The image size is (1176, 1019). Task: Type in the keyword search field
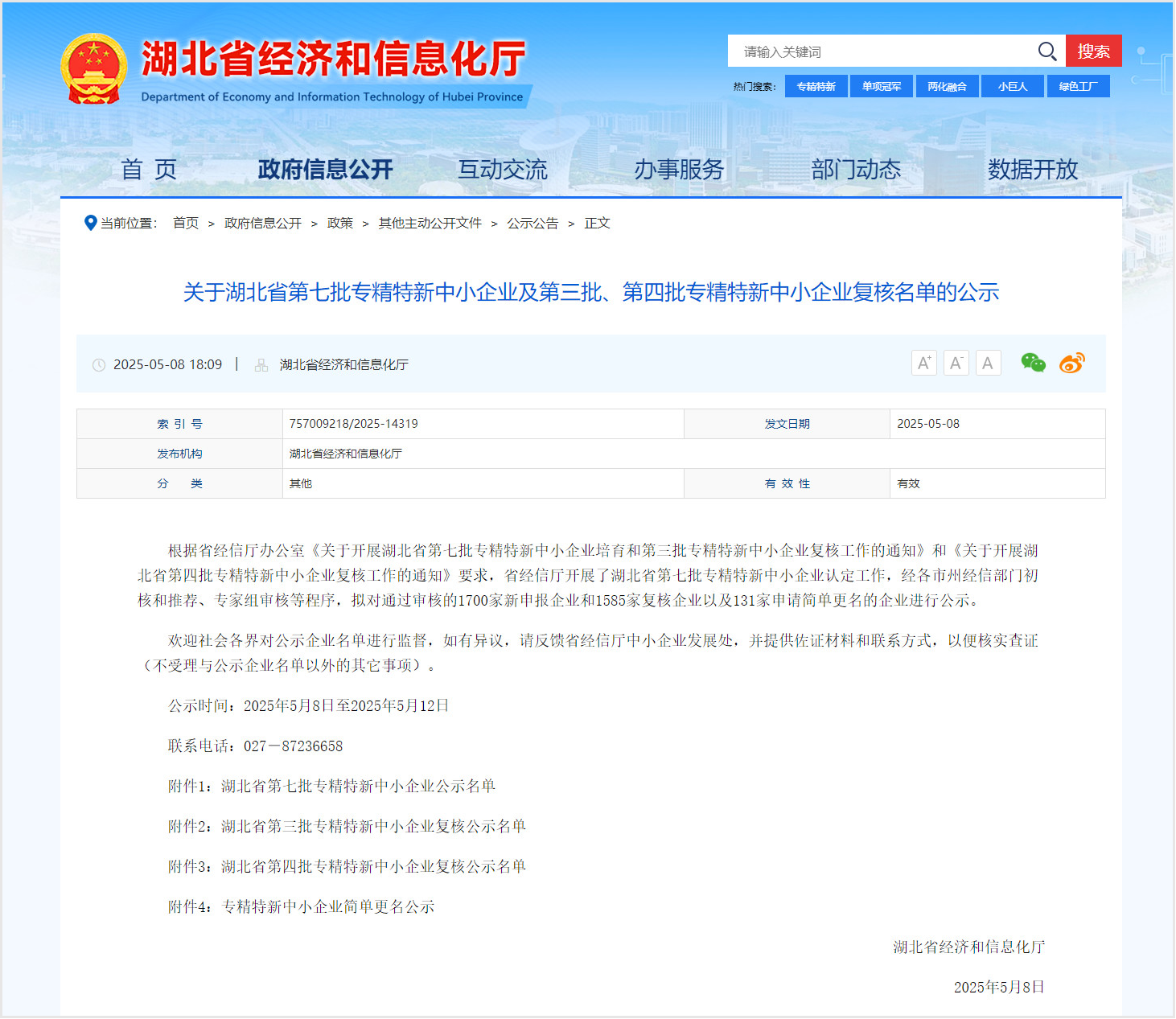[881, 51]
